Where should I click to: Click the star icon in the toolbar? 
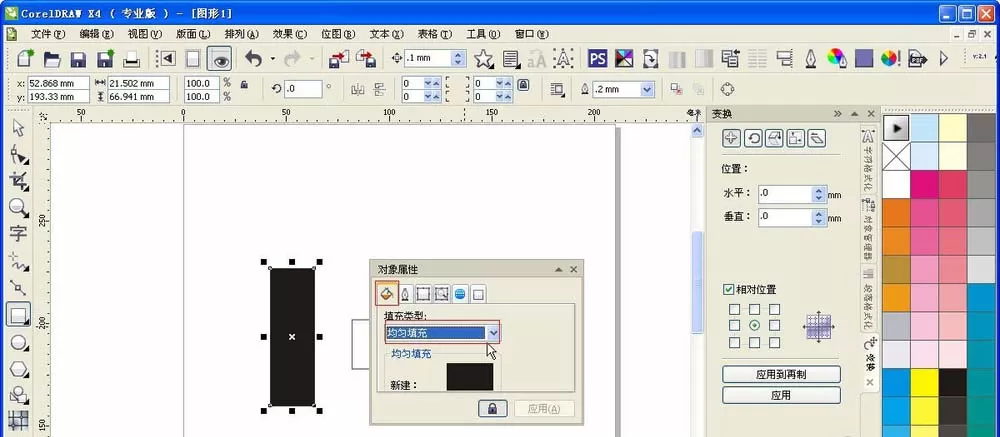tap(483, 59)
